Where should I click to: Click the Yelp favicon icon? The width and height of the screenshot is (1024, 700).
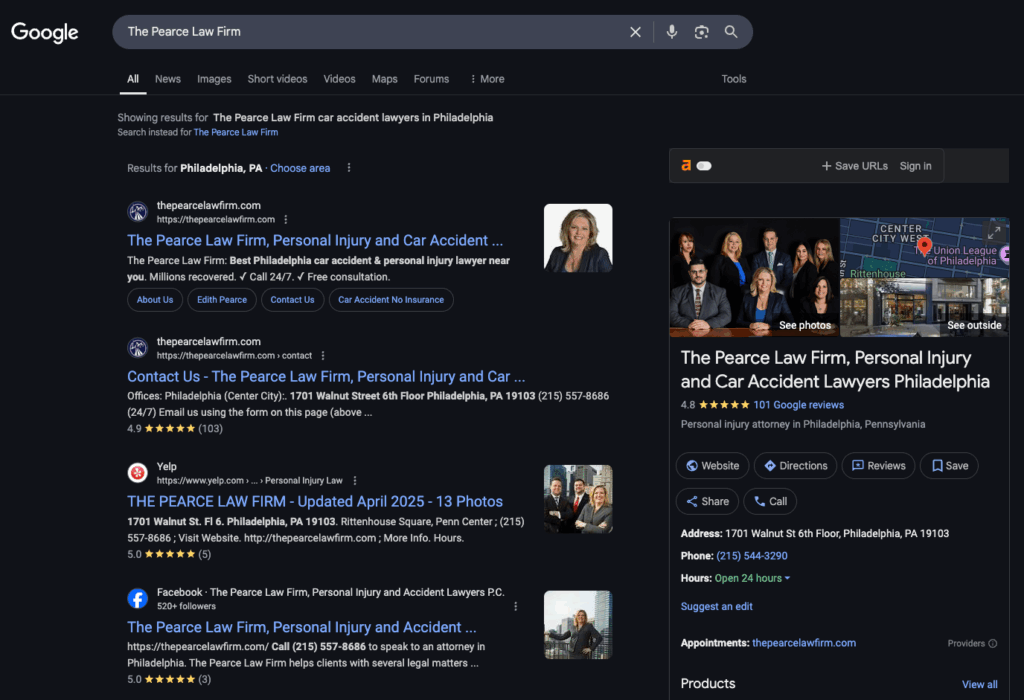click(x=137, y=472)
